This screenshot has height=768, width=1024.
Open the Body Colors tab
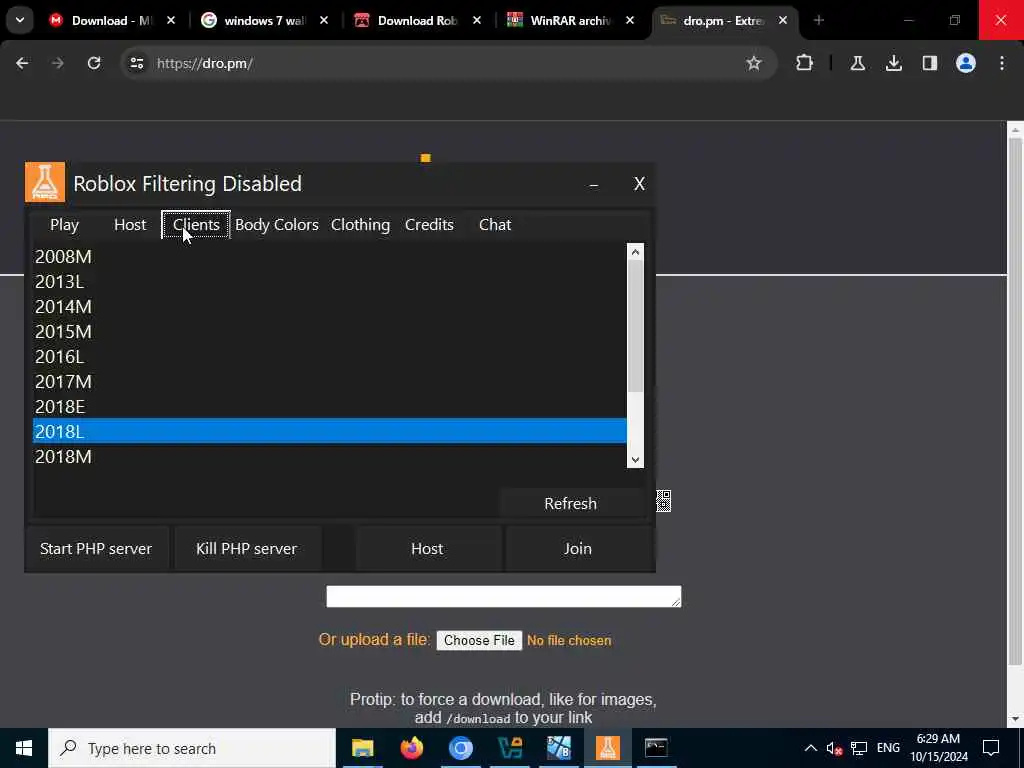pyautogui.click(x=277, y=225)
